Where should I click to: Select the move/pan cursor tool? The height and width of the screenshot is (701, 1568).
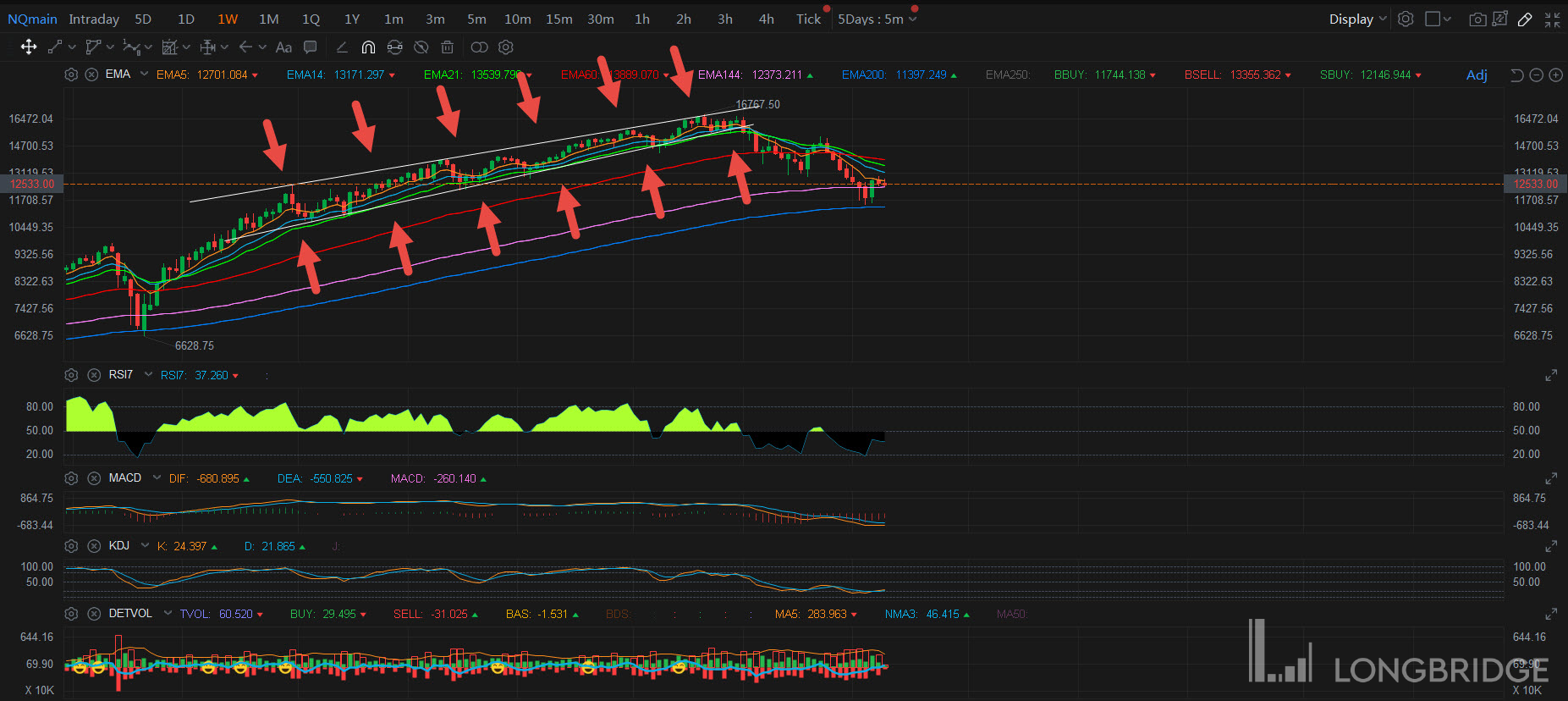[x=29, y=47]
